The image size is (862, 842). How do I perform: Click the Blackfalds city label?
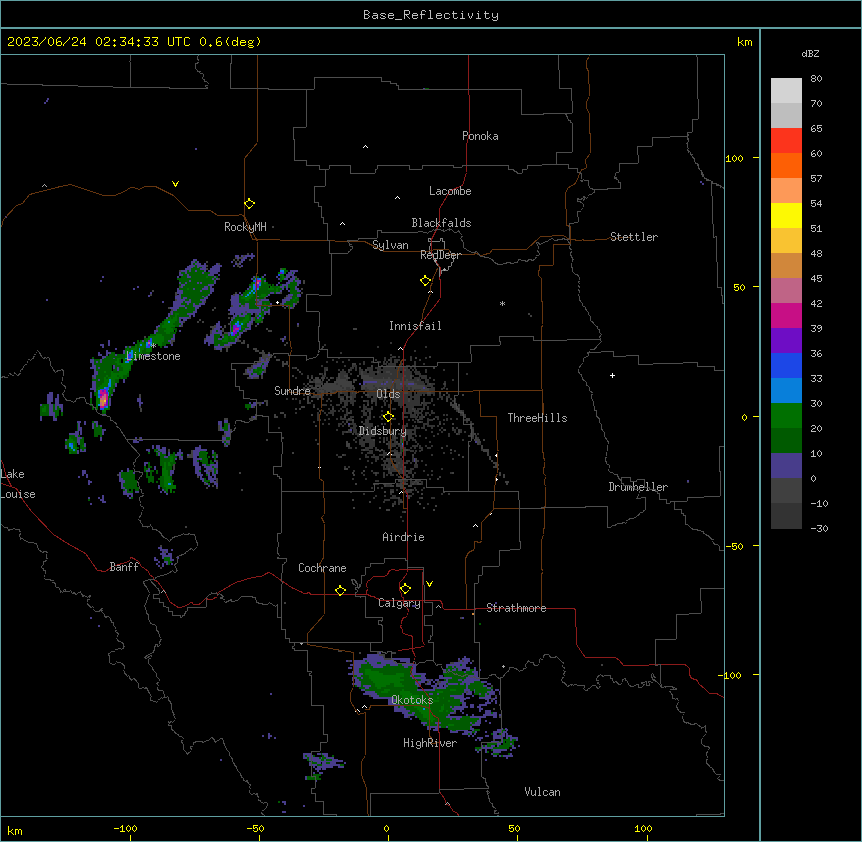coord(441,223)
